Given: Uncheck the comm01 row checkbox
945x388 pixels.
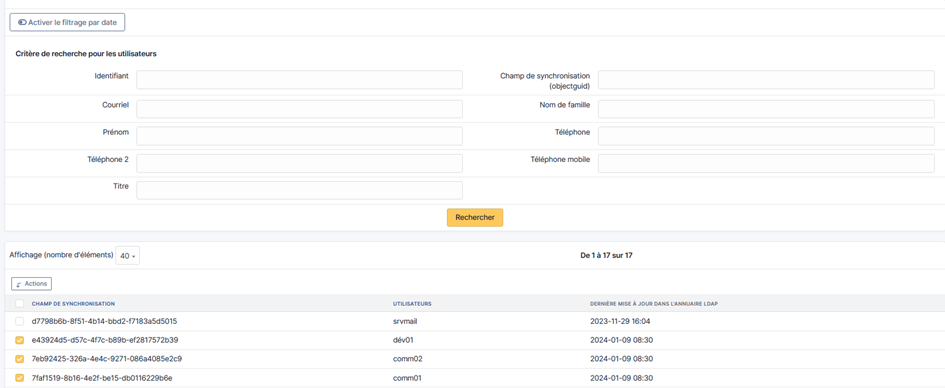Looking at the screenshot, I should point(20,378).
